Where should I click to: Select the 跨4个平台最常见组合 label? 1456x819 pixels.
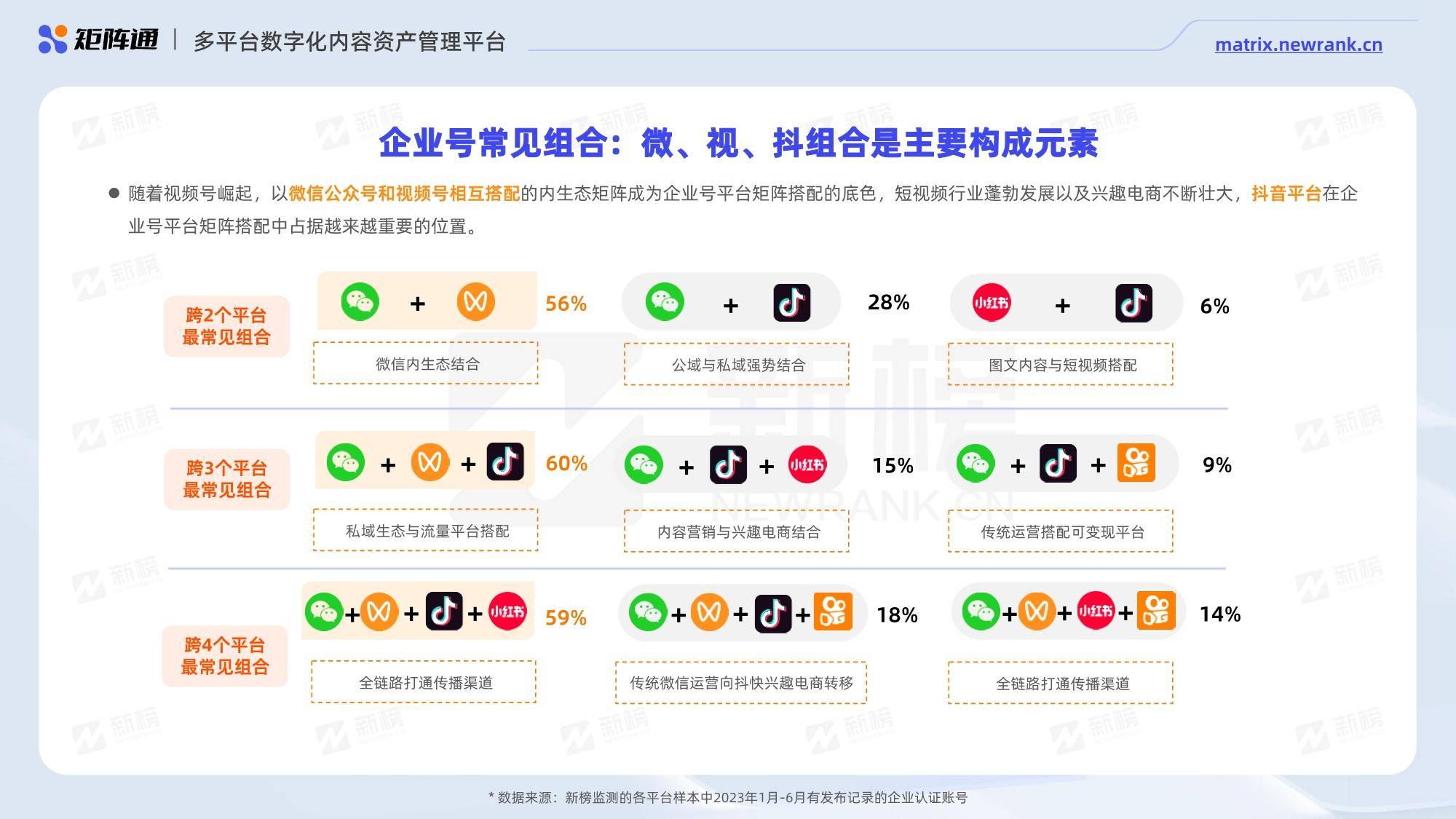(x=225, y=656)
